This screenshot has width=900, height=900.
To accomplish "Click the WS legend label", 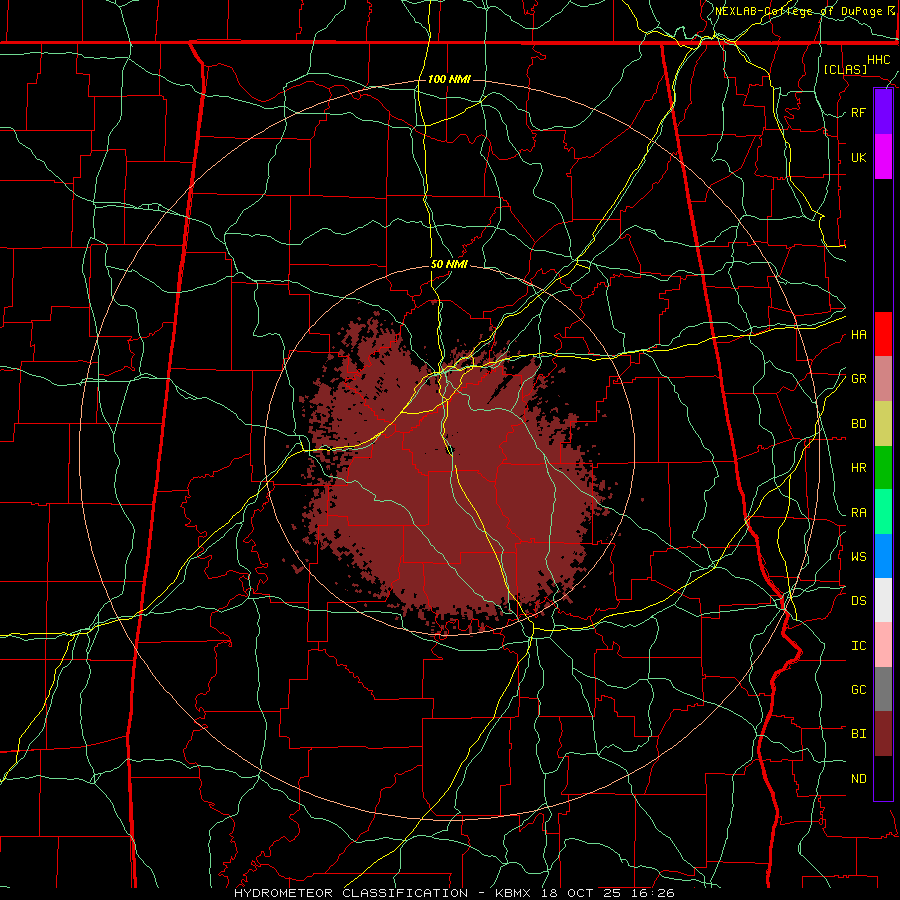I will tap(859, 556).
